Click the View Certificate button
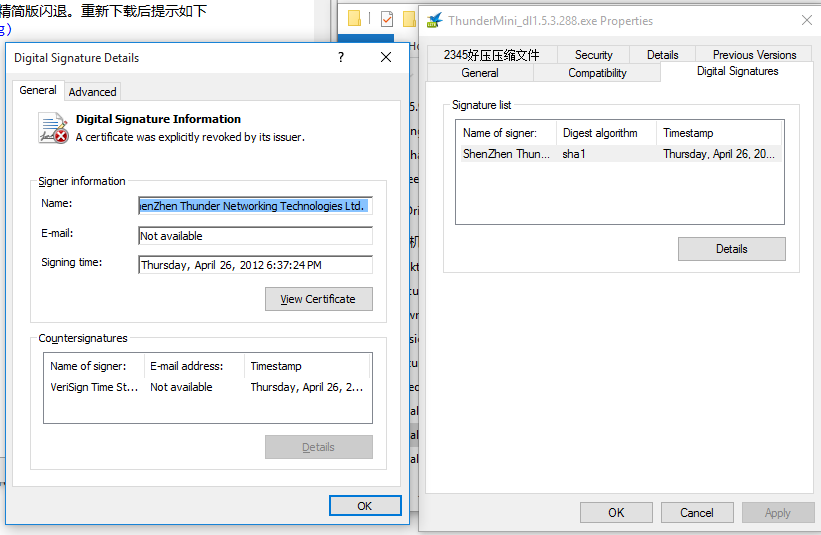Screen dimensions: 821x535 (318, 299)
